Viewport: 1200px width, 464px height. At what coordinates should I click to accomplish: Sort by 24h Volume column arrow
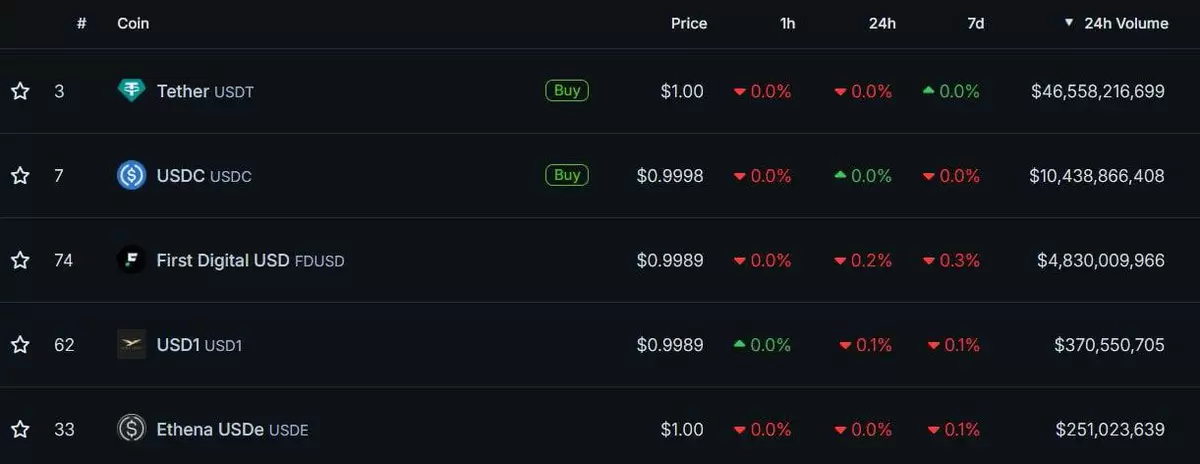point(1069,22)
